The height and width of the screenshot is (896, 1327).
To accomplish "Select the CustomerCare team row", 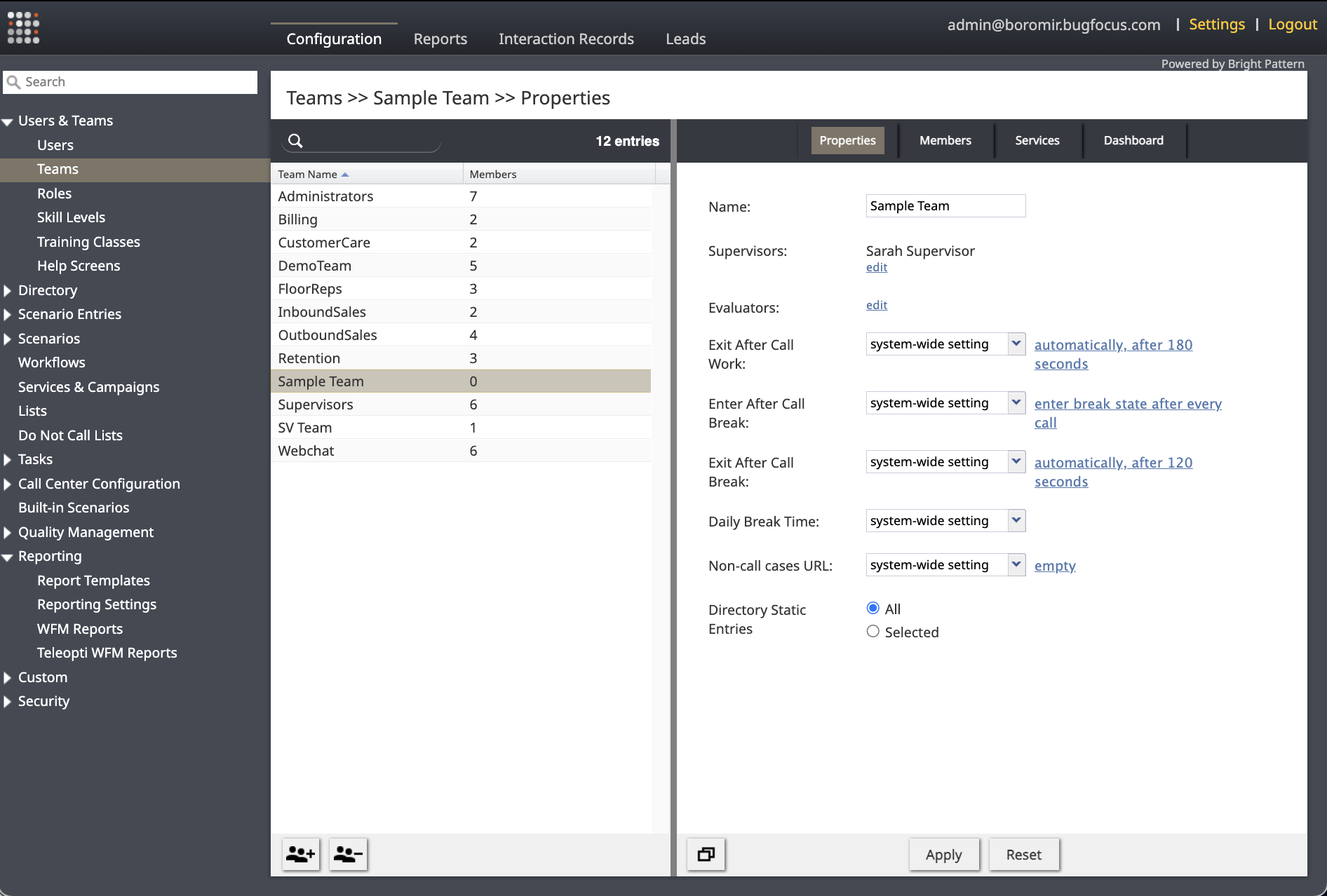I will [461, 243].
